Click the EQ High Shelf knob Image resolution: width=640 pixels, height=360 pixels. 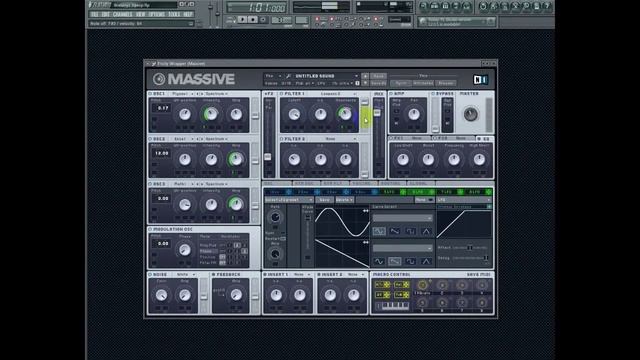click(x=479, y=160)
